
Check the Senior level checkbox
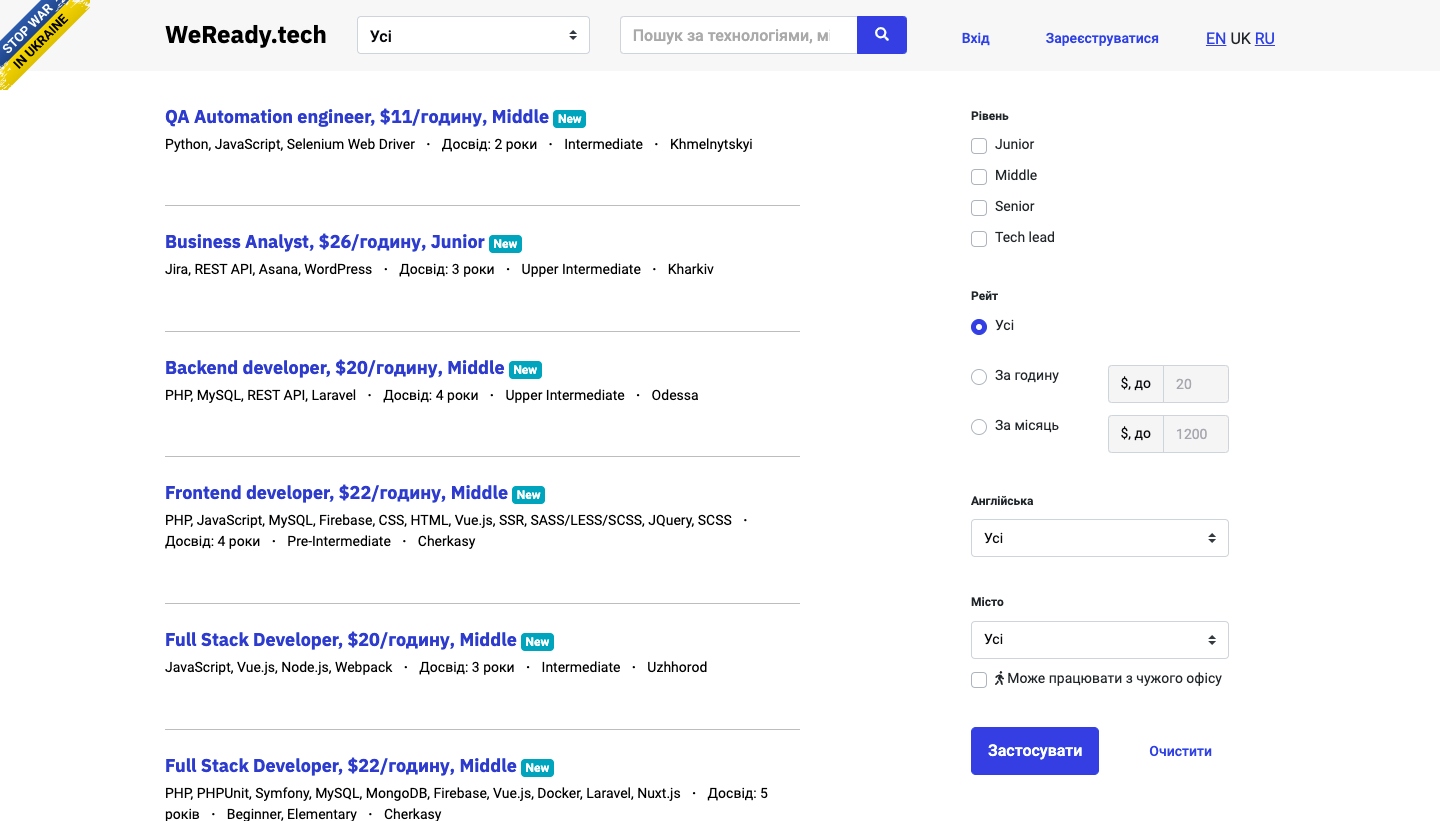979,208
